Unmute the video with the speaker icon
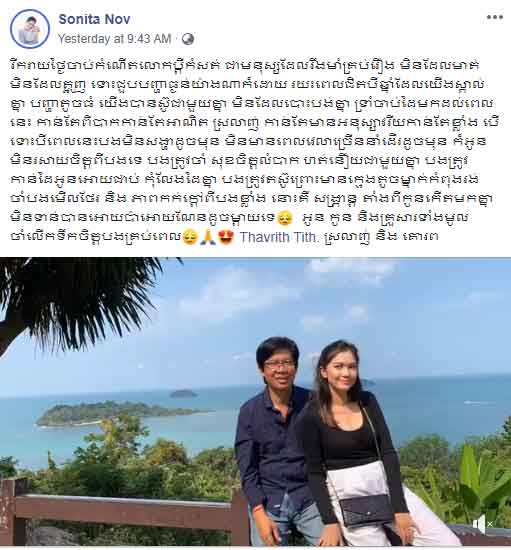 [x=482, y=524]
